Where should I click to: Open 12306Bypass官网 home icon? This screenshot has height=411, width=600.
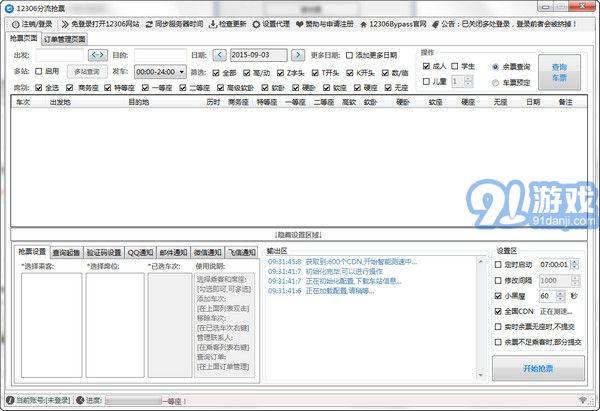[364, 24]
